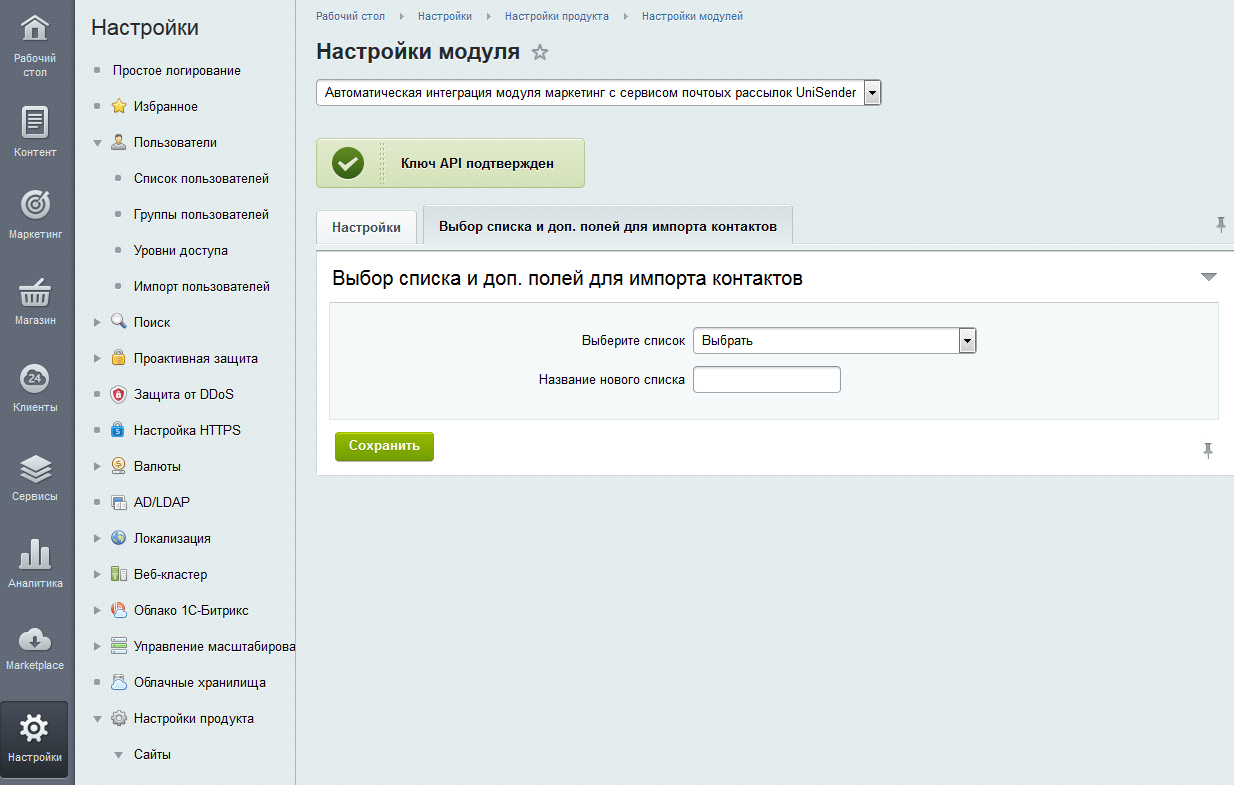Open Группы пользователей in the tree
Viewport: 1234px width, 785px height.
[x=201, y=215]
